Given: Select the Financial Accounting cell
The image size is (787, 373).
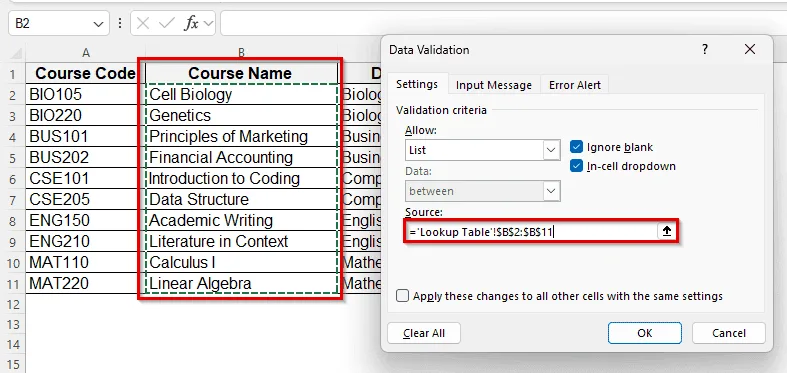Looking at the screenshot, I should click(241, 158).
